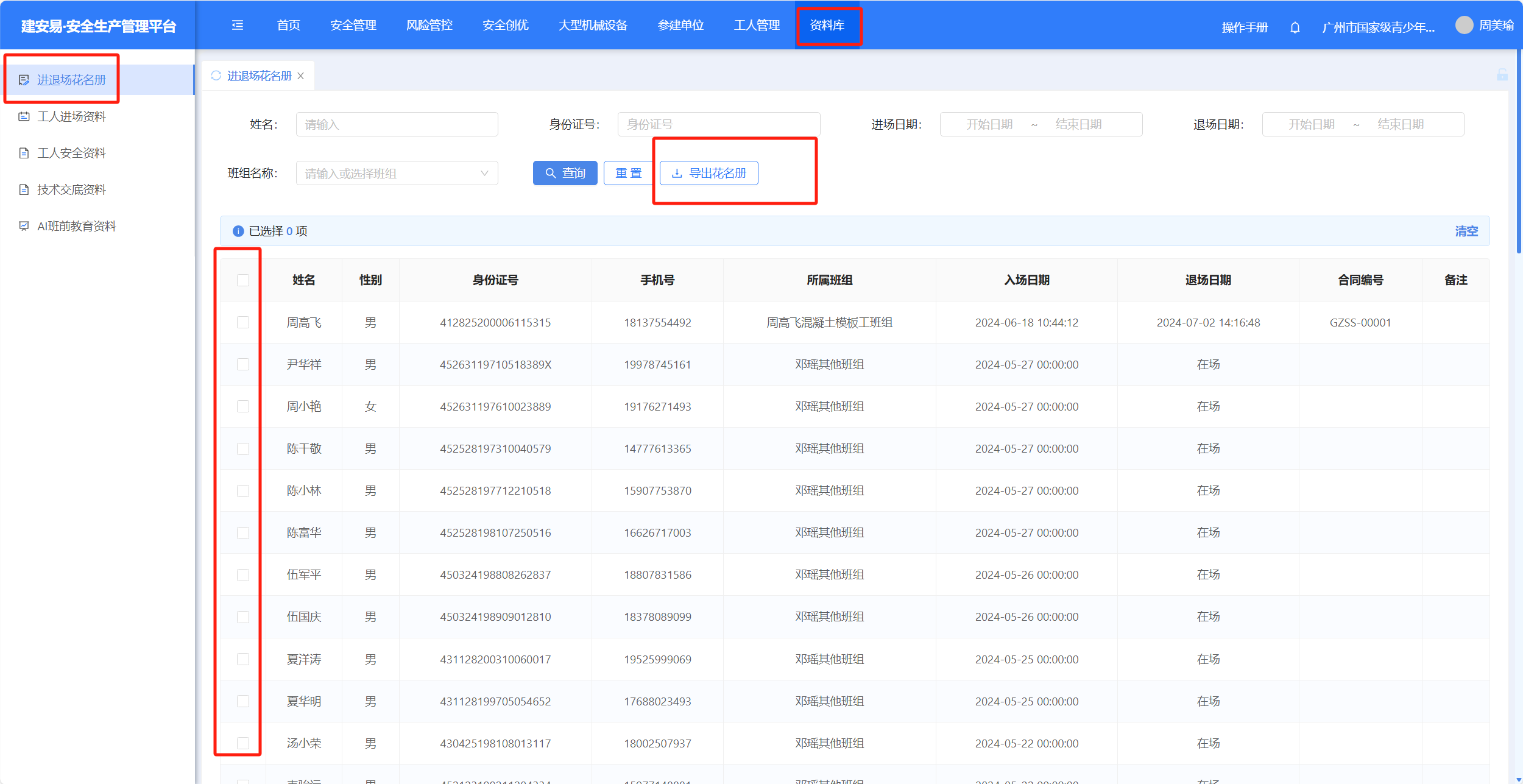Open project selector 广州市国家级青少年...
The width and height of the screenshot is (1523, 784).
(1377, 27)
